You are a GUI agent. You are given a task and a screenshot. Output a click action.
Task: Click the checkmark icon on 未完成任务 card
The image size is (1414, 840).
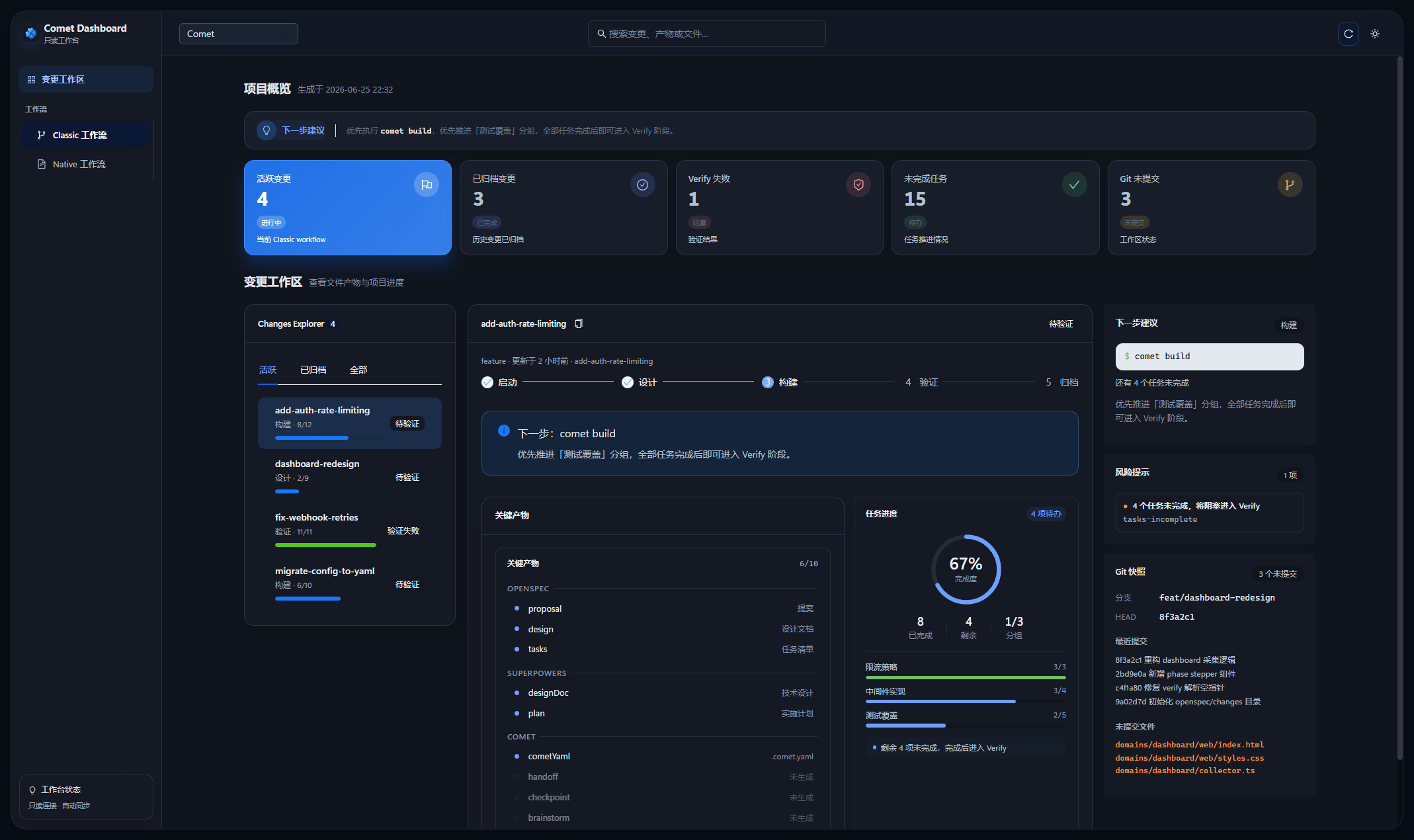pyautogui.click(x=1074, y=185)
